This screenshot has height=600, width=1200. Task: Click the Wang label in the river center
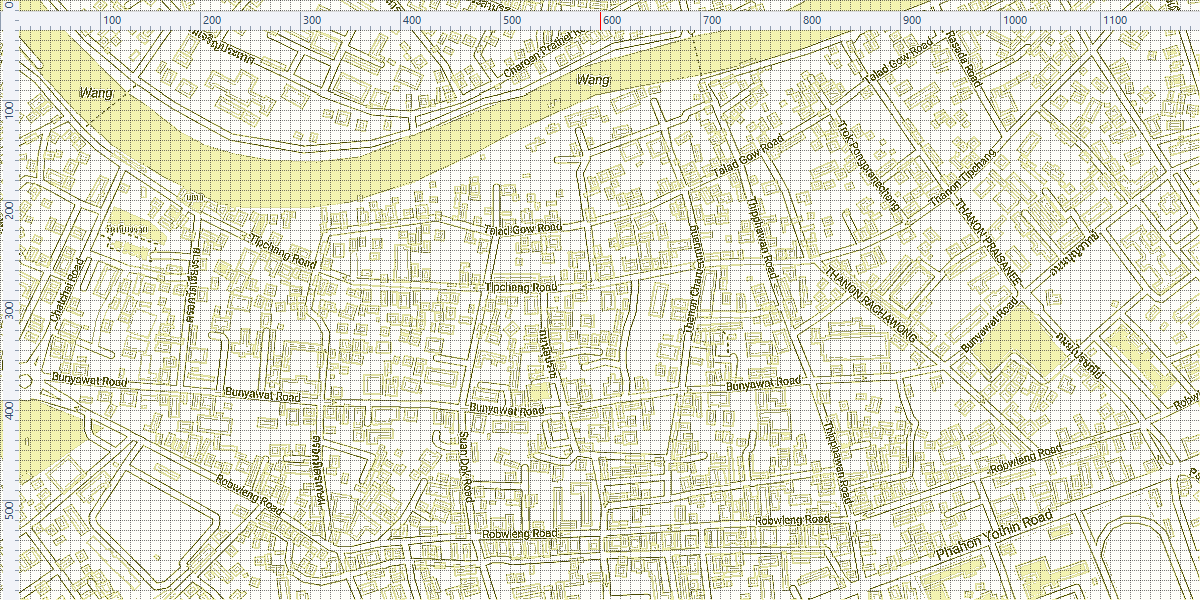tap(593, 79)
